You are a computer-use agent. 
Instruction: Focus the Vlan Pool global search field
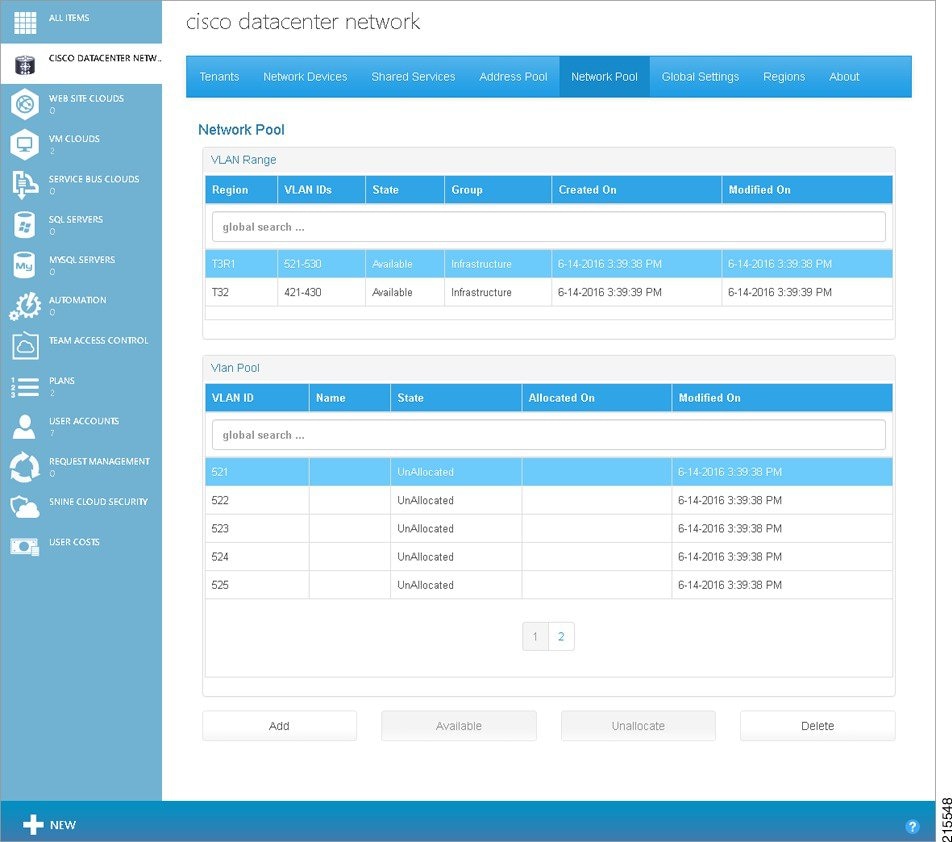tap(548, 435)
